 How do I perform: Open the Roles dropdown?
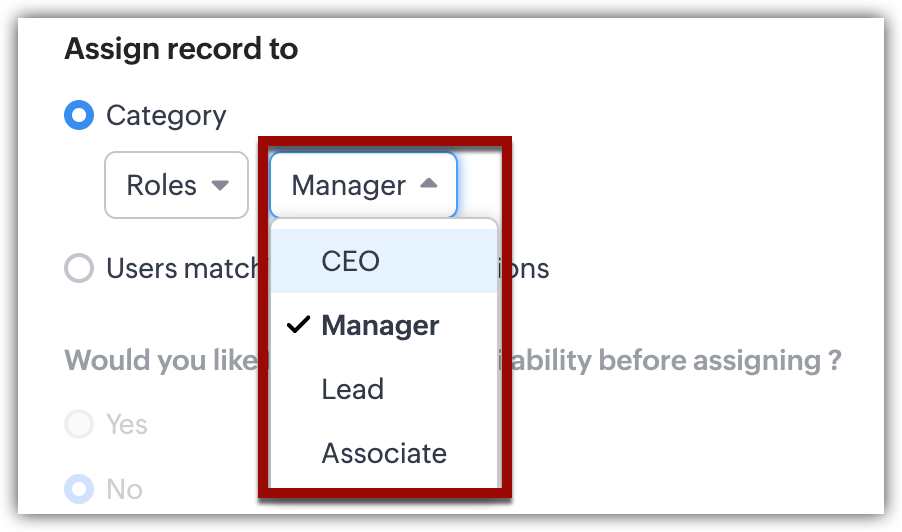176,185
